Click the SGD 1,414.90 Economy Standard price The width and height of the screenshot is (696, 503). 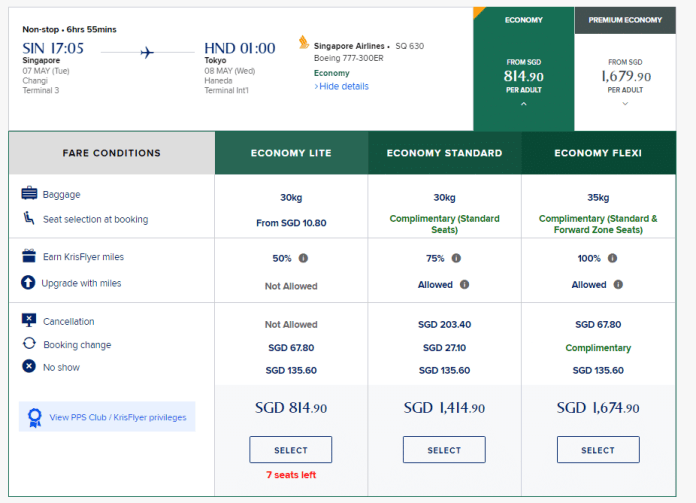[x=444, y=408]
